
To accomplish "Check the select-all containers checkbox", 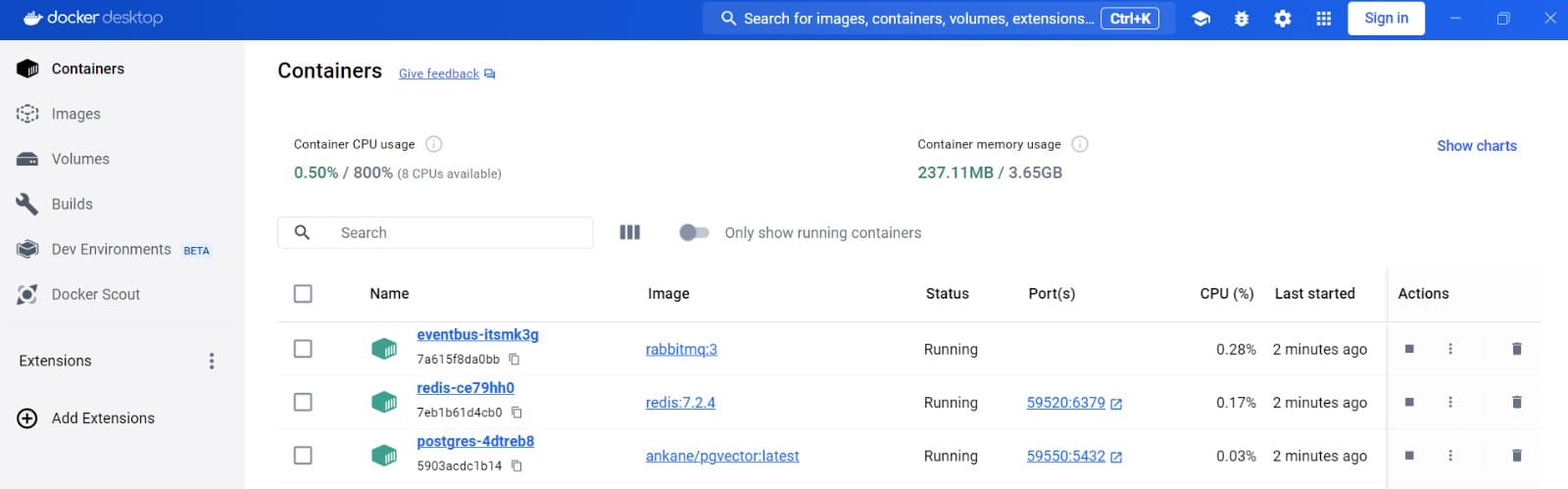I will point(303,294).
